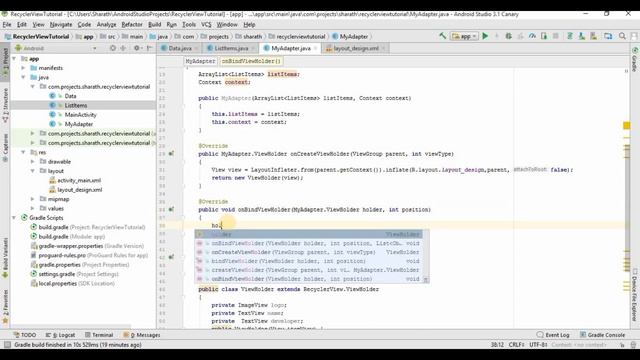Screen dimensions: 640x360
Task: Toggle the Device File Explorer side tab
Action: click(x=635, y=295)
